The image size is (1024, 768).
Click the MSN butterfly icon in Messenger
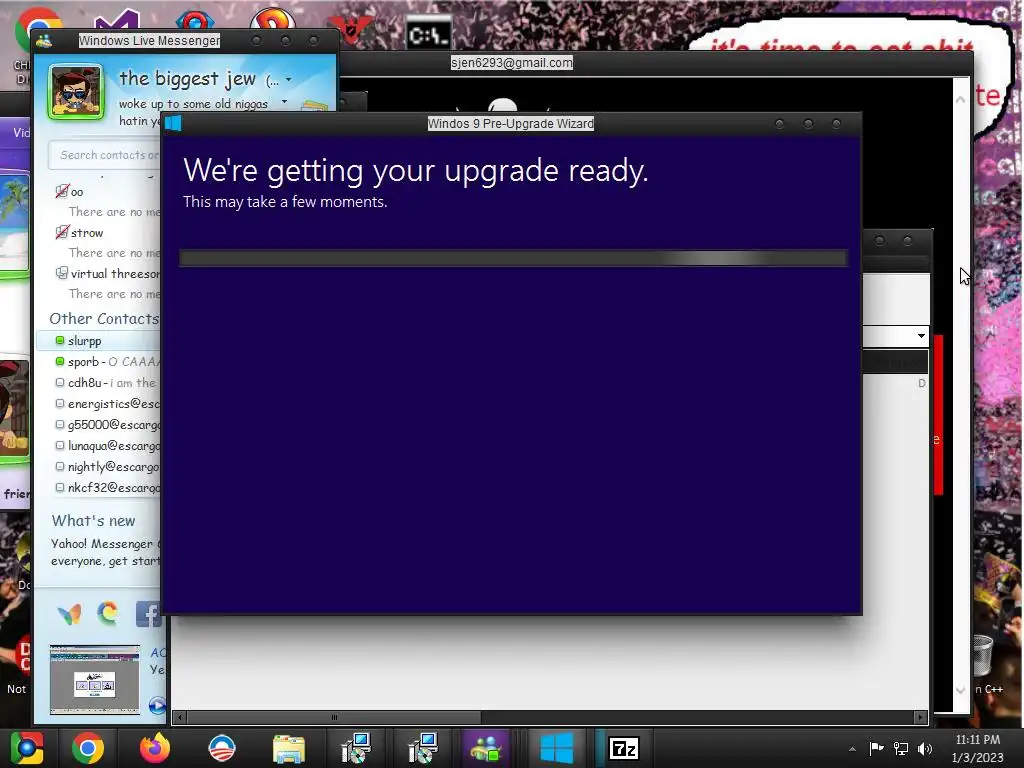(69, 614)
